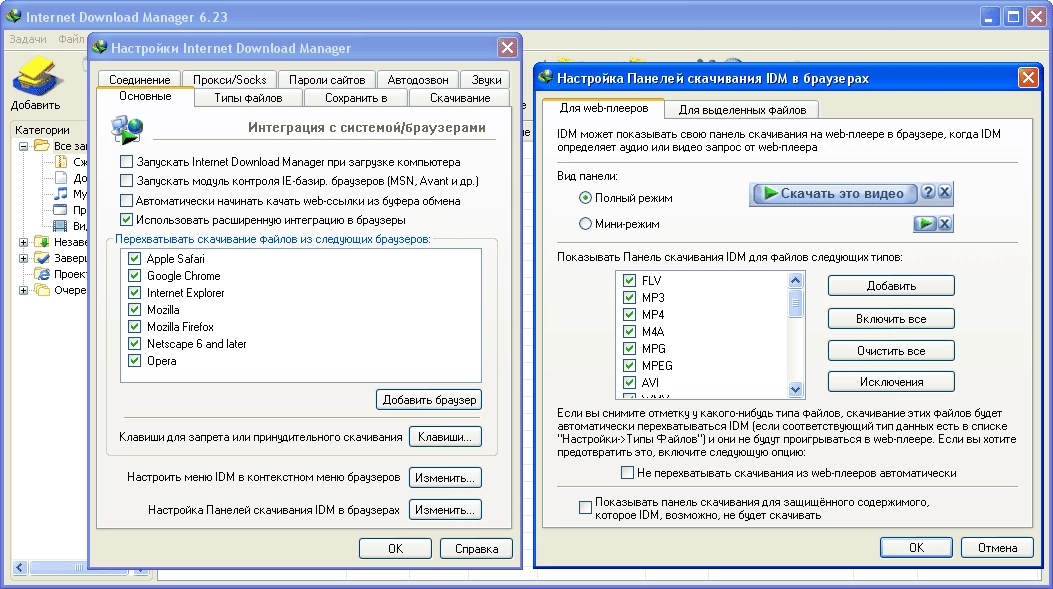Click Добавить браузер button
The height and width of the screenshot is (589, 1053).
(x=429, y=400)
